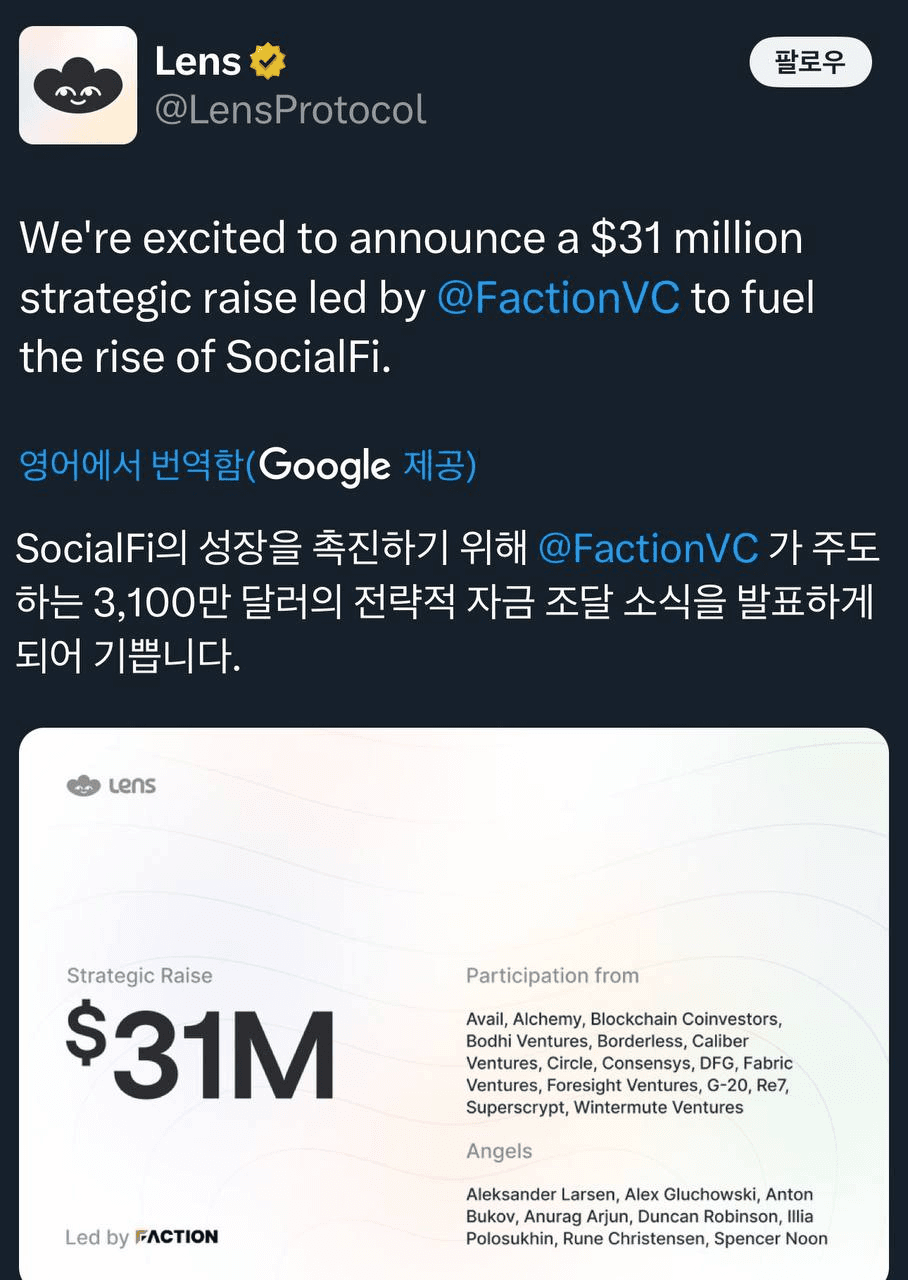Open the Lens cloud profile avatar
Viewport: 908px width, 1280px height.
78,85
